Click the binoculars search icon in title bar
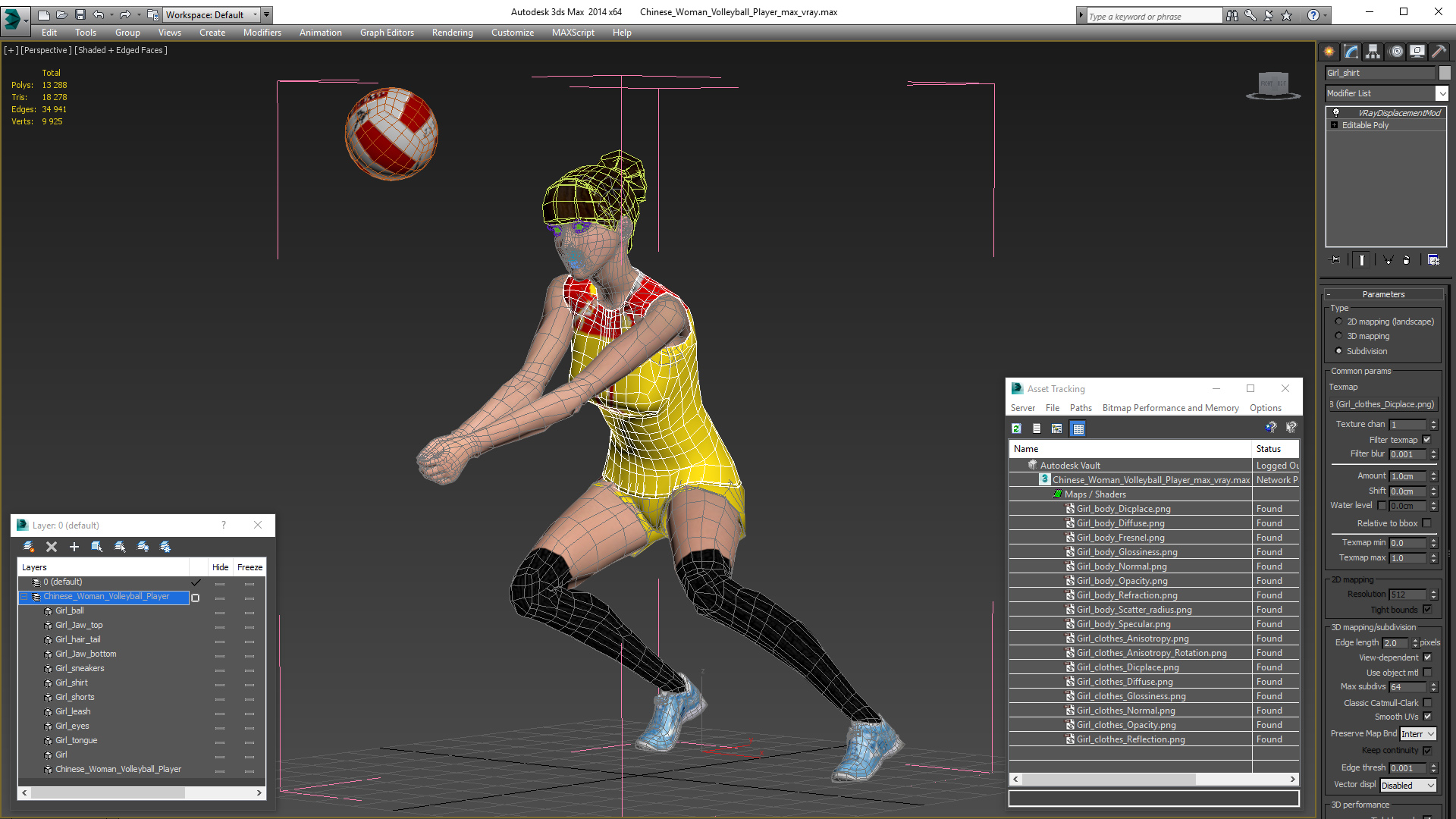 1232,15
